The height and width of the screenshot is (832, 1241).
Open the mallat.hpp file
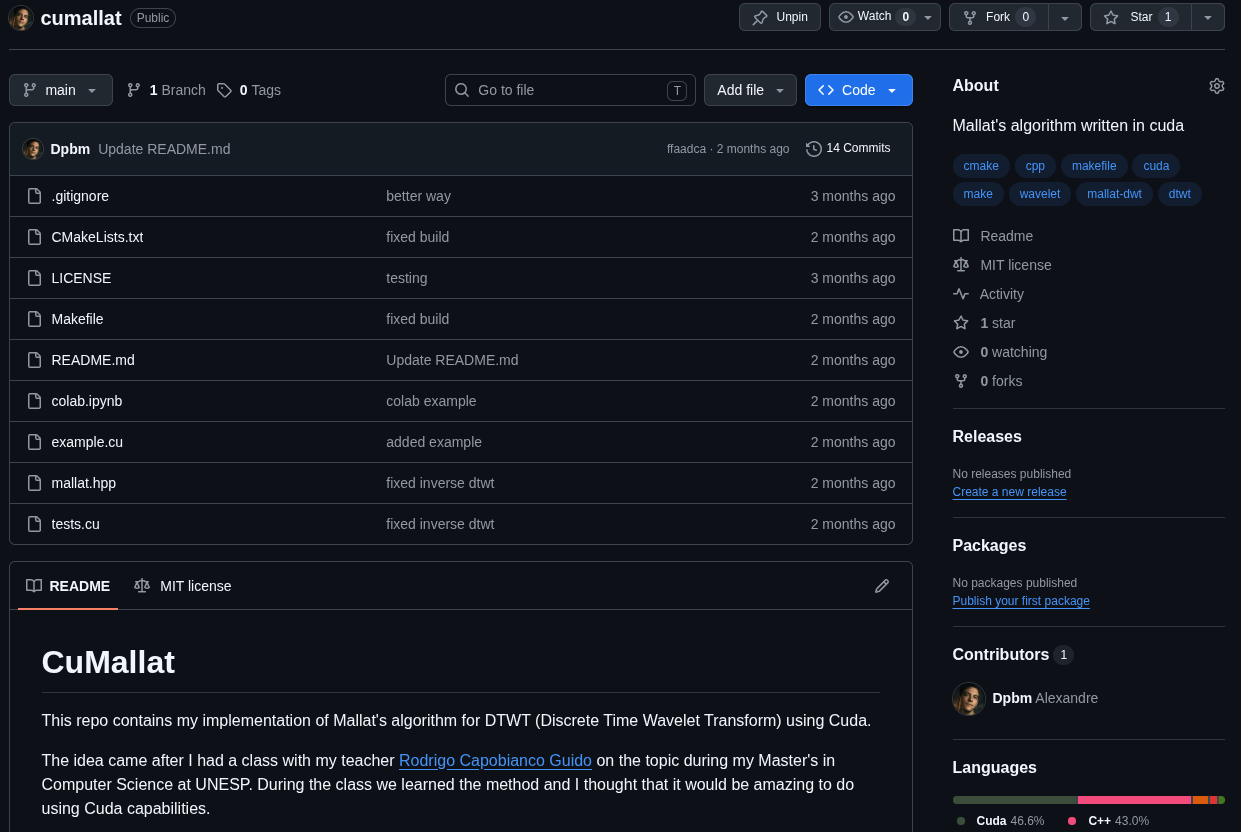(x=84, y=483)
